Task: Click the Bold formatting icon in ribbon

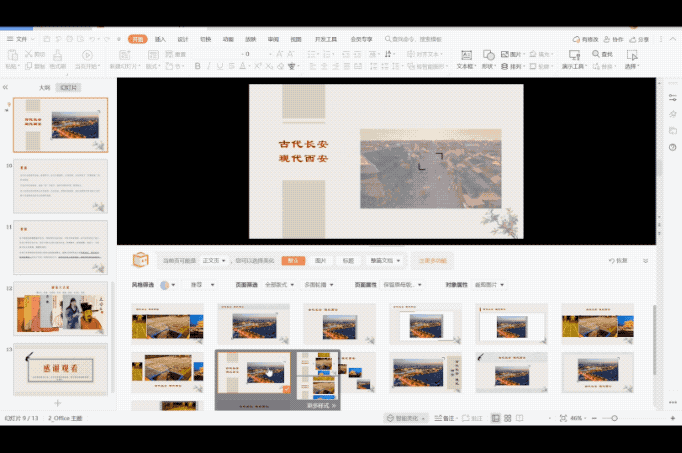Action: coord(197,67)
